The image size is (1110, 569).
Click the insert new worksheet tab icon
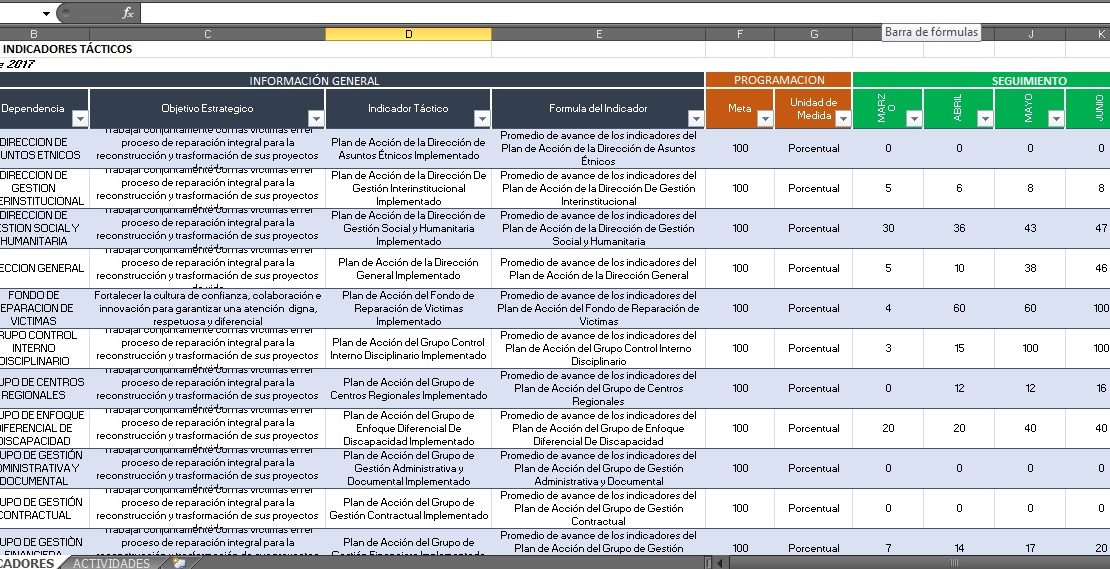pyautogui.click(x=180, y=563)
